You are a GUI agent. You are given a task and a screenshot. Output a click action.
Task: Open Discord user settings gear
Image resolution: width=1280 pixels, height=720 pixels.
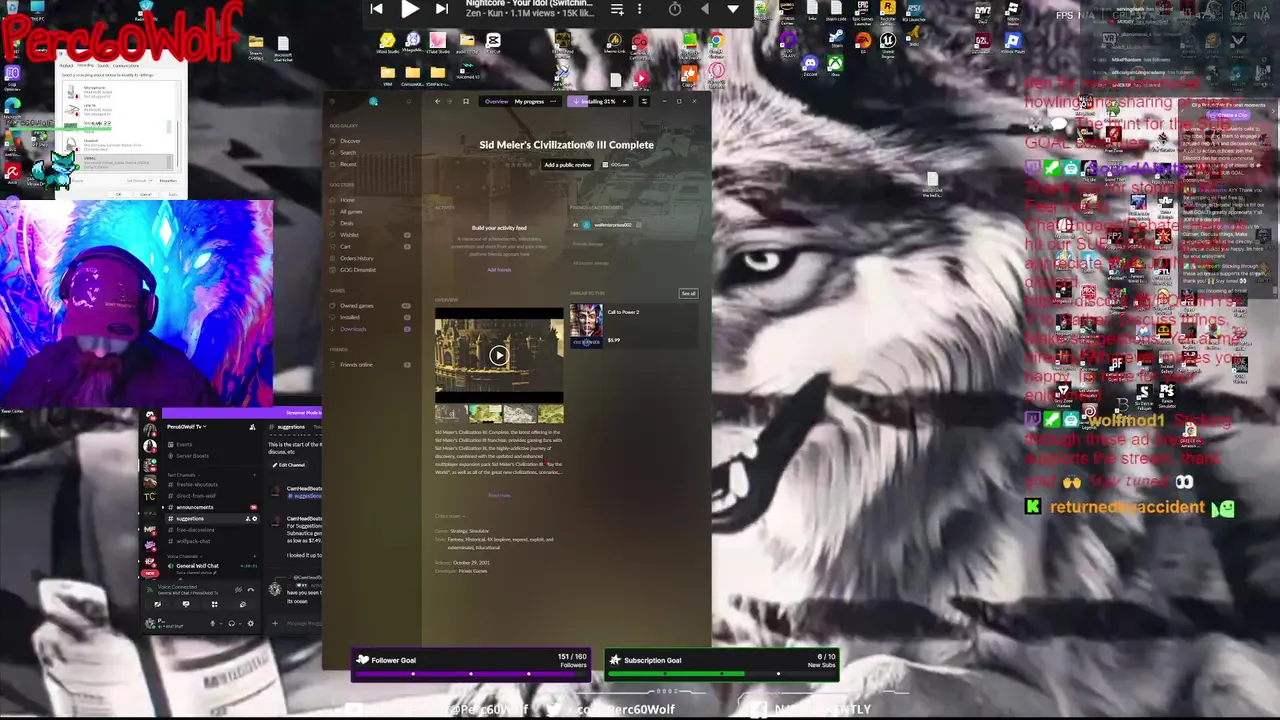coord(250,623)
